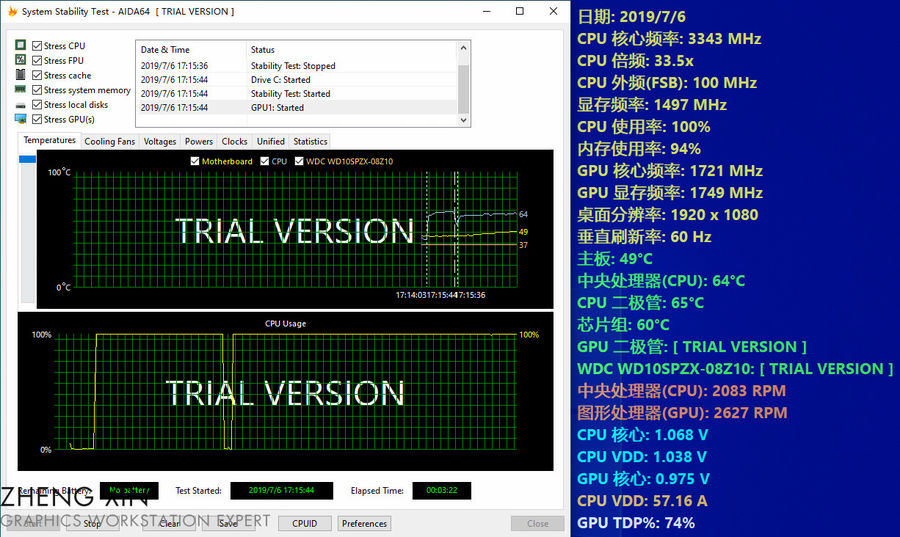Click the CPU chip icon beside Stress CPU
Image resolution: width=900 pixels, height=537 pixels.
coord(20,45)
